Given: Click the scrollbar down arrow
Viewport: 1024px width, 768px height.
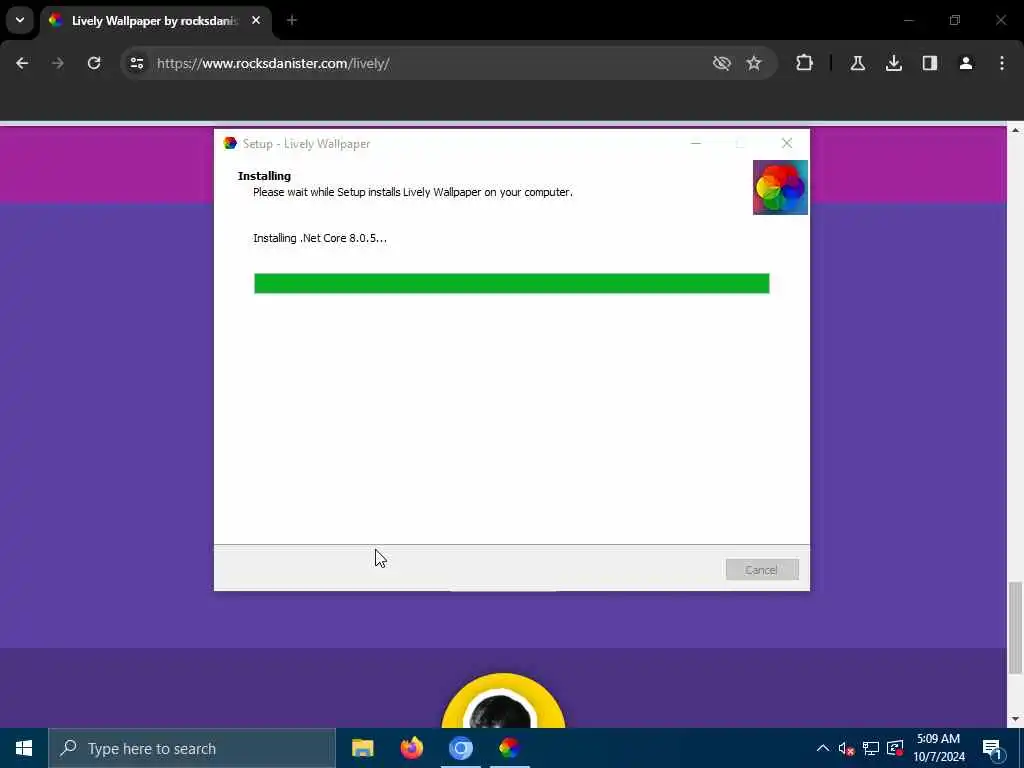Looking at the screenshot, I should tap(1015, 719).
